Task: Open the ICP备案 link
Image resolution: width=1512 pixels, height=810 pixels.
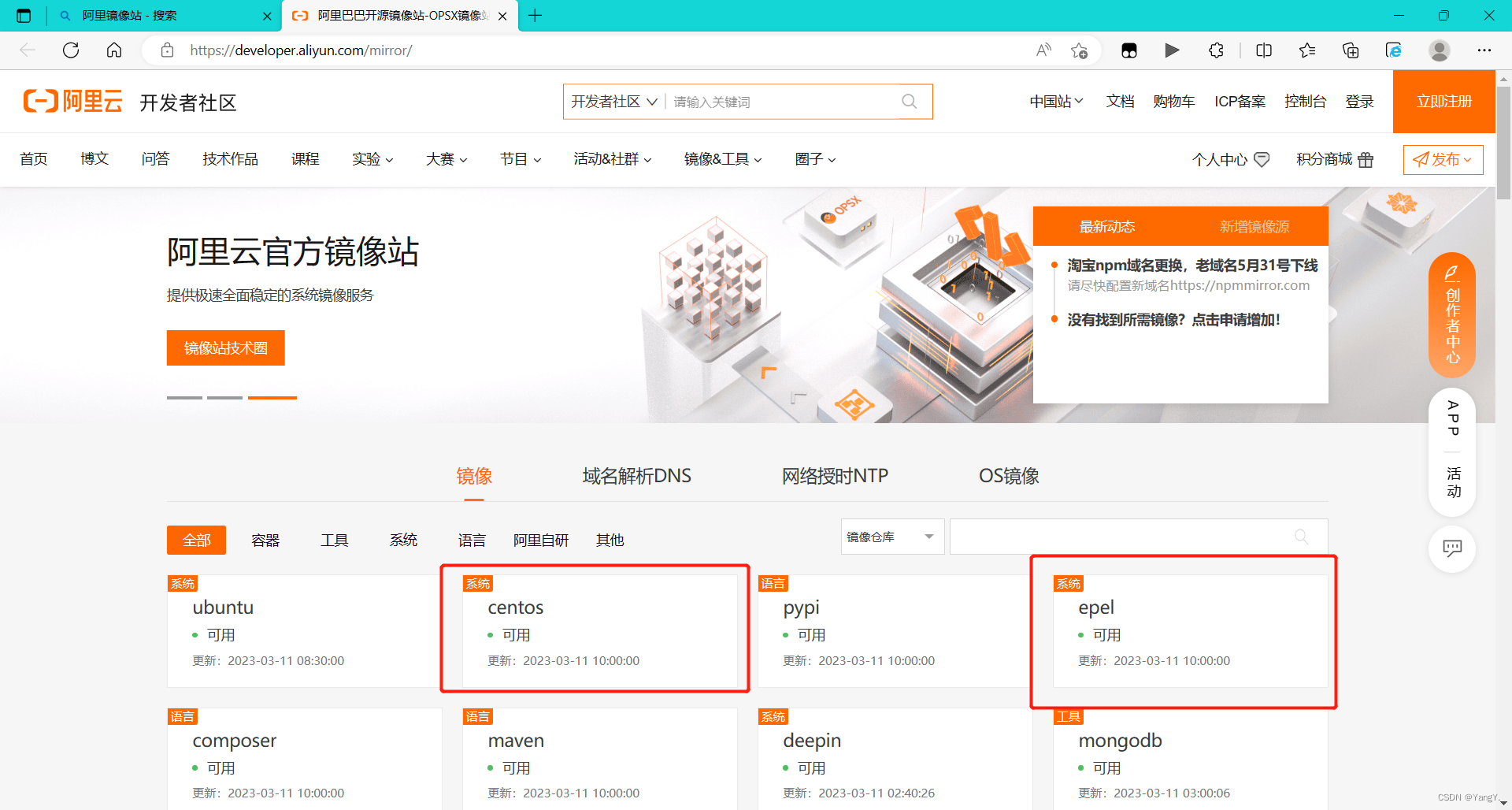Action: click(1240, 102)
